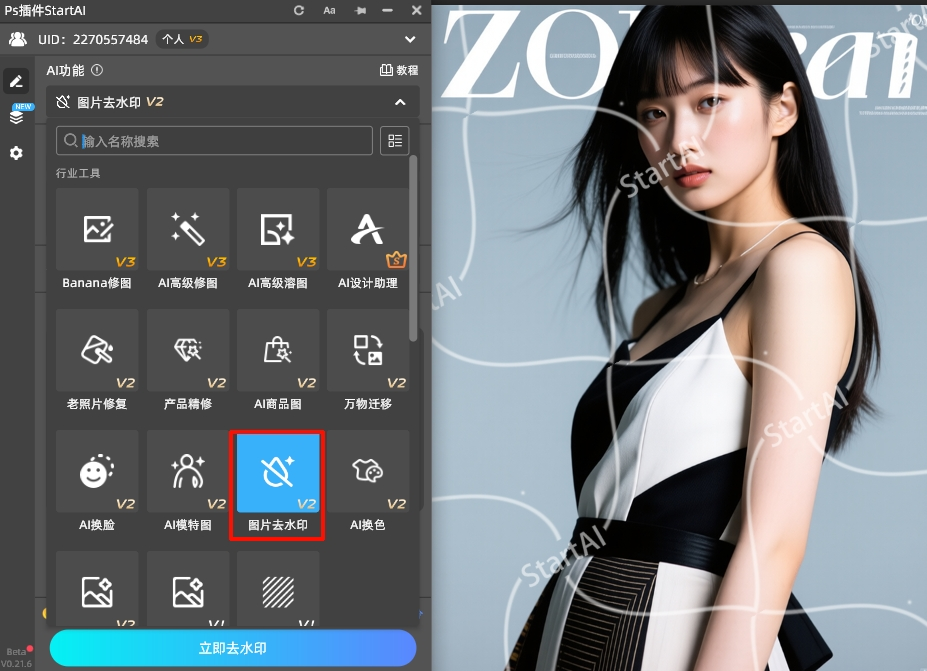Screen dimensions: 927x671
Task: Click the tool name search field
Action: click(215, 141)
